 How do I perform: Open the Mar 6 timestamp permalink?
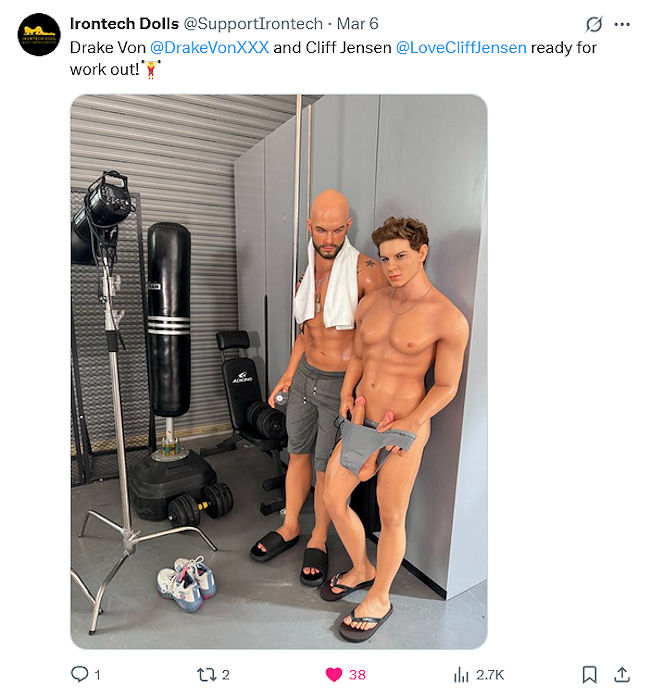pyautogui.click(x=358, y=24)
